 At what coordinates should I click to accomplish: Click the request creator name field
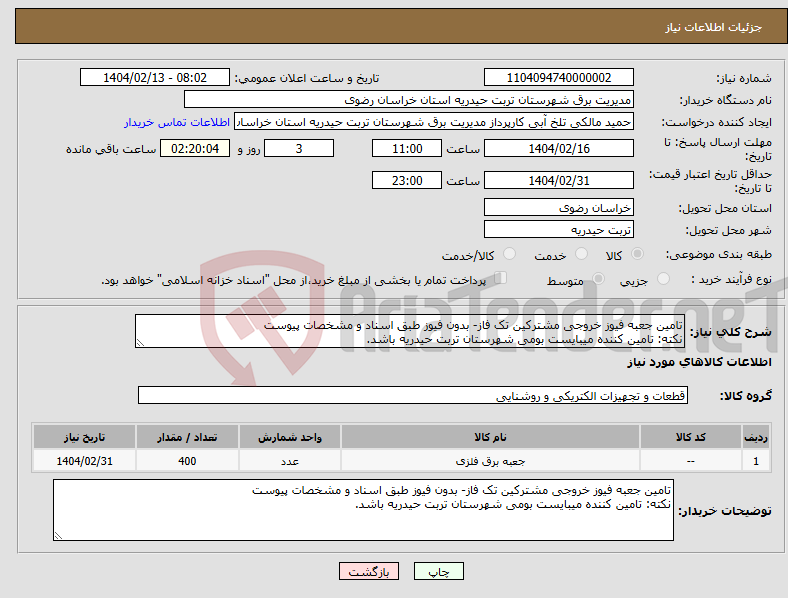(434, 122)
